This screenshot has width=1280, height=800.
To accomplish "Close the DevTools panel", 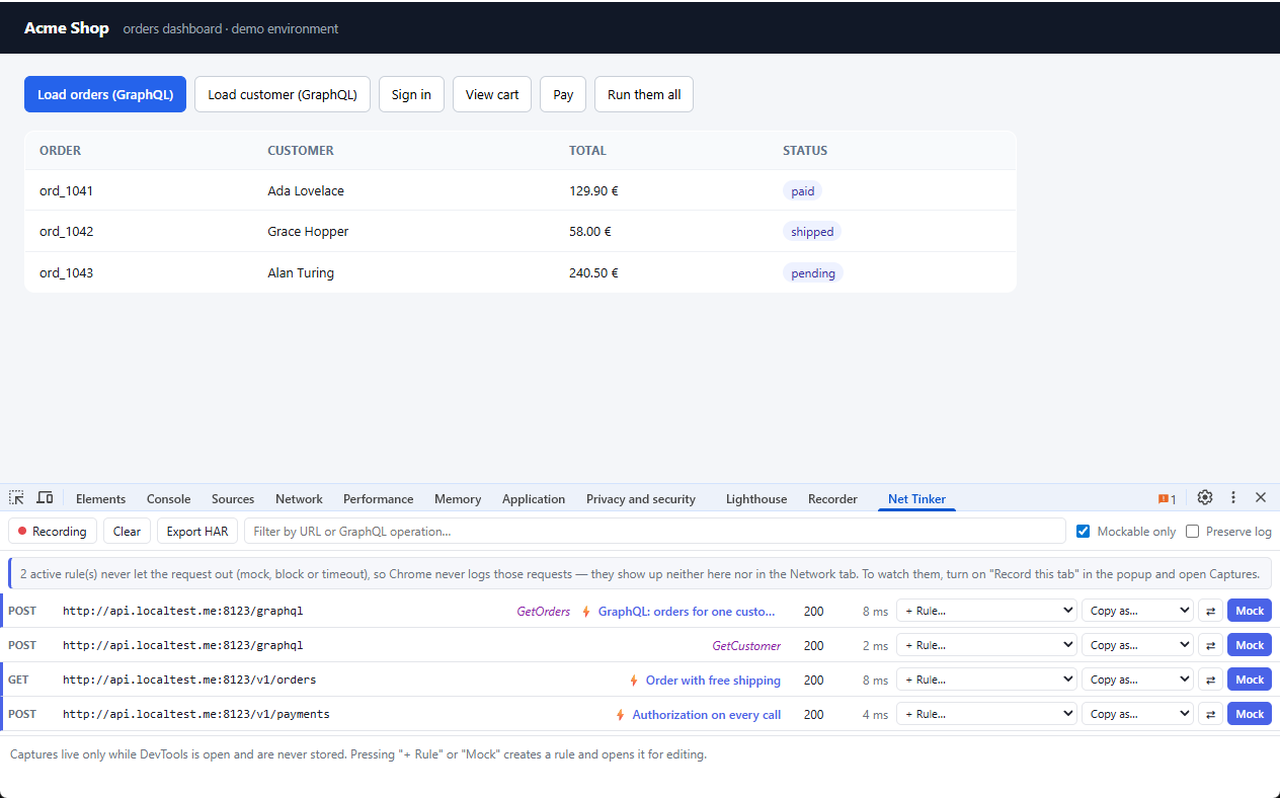I will tap(1261, 498).
